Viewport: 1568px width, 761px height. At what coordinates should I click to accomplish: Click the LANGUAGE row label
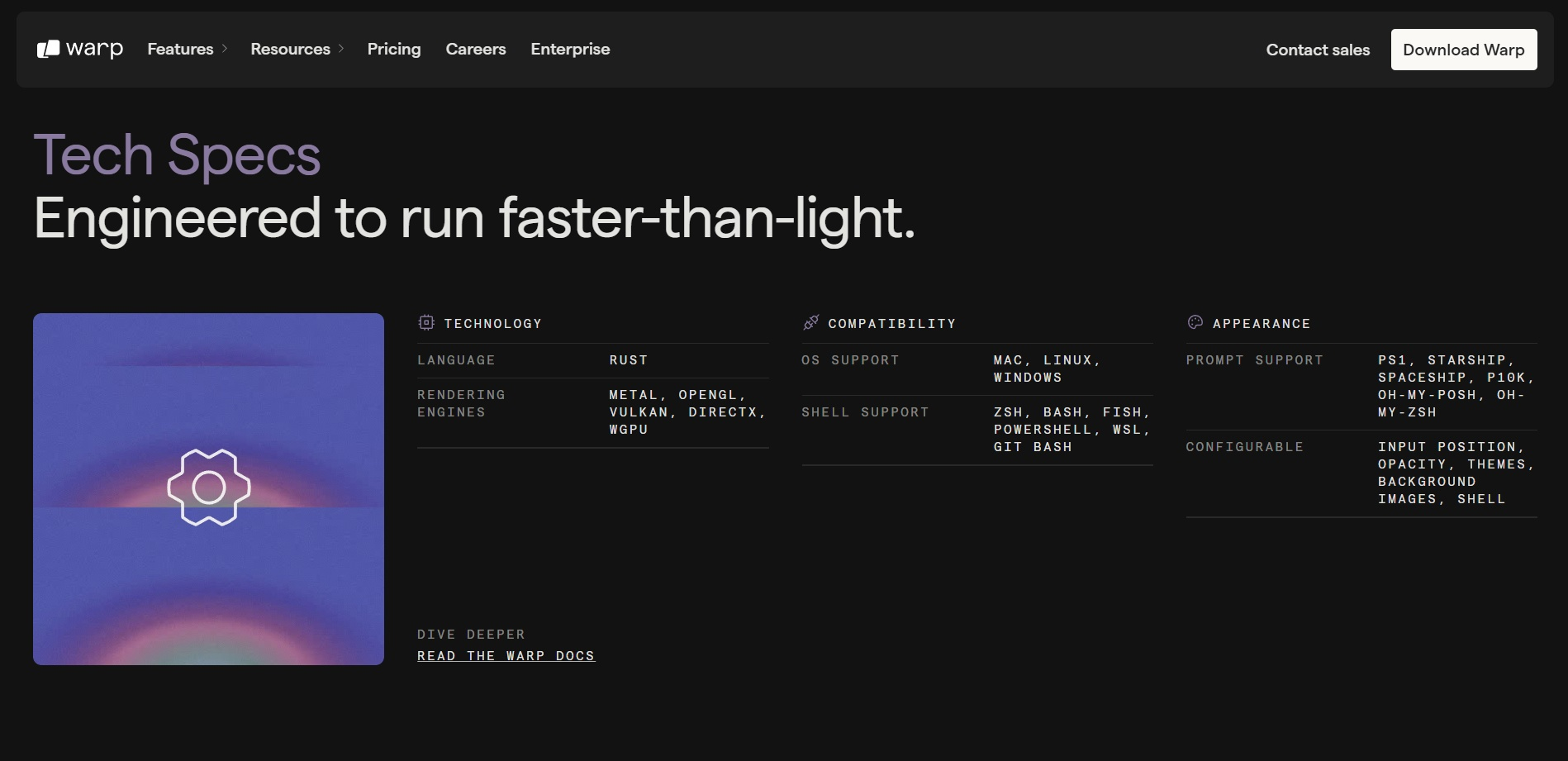point(456,360)
